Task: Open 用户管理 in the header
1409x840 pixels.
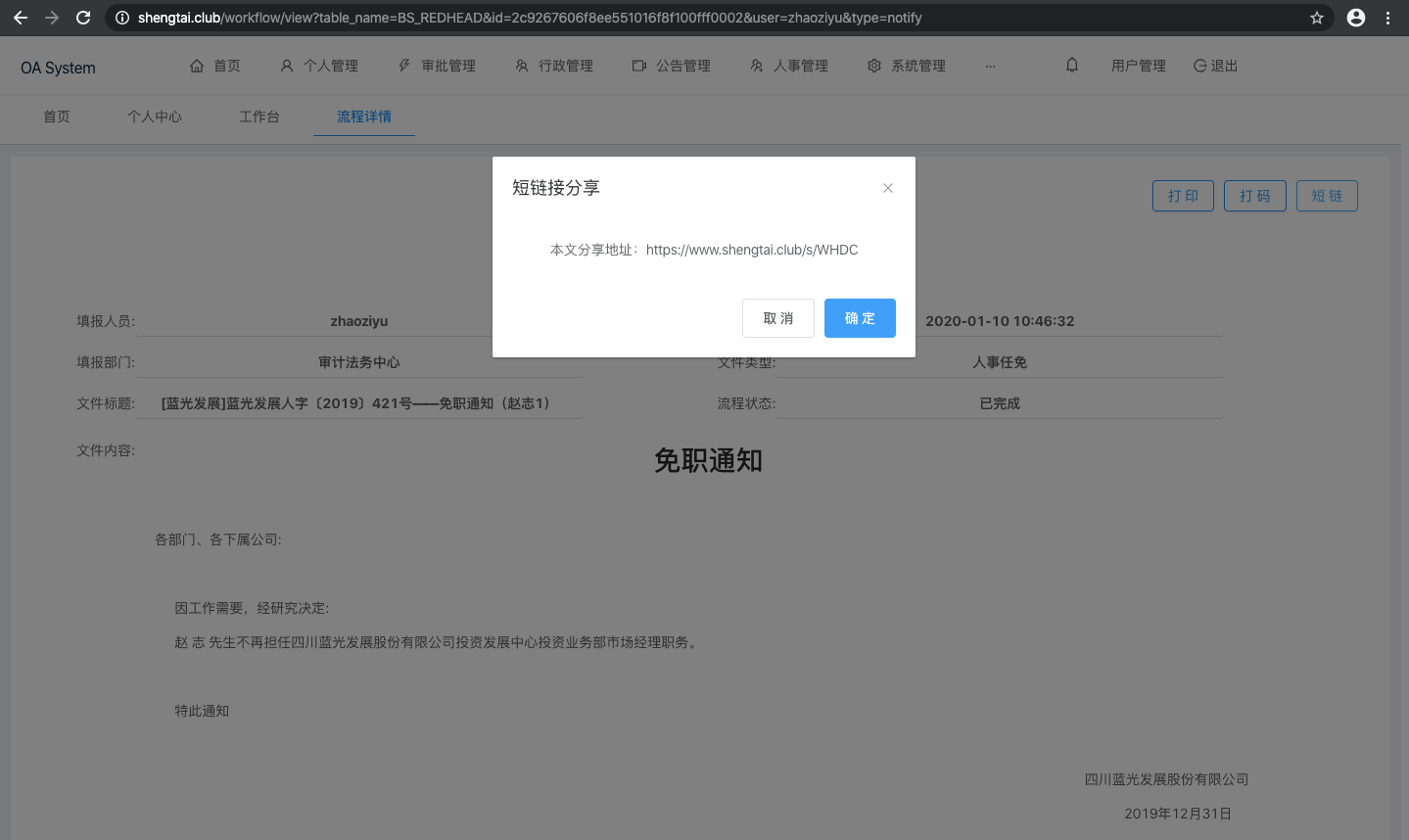Action: pos(1139,66)
